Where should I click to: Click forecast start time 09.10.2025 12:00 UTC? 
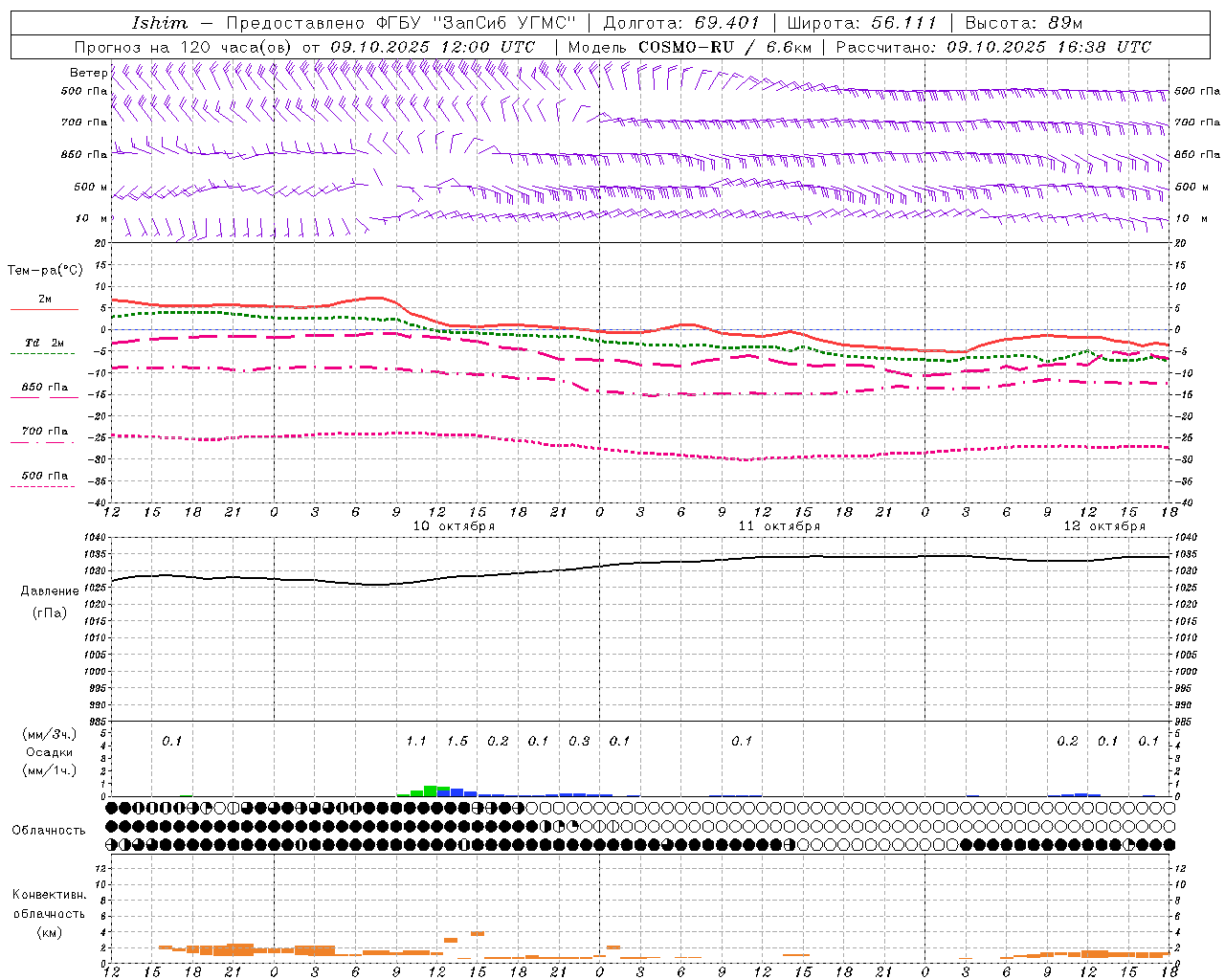(433, 47)
